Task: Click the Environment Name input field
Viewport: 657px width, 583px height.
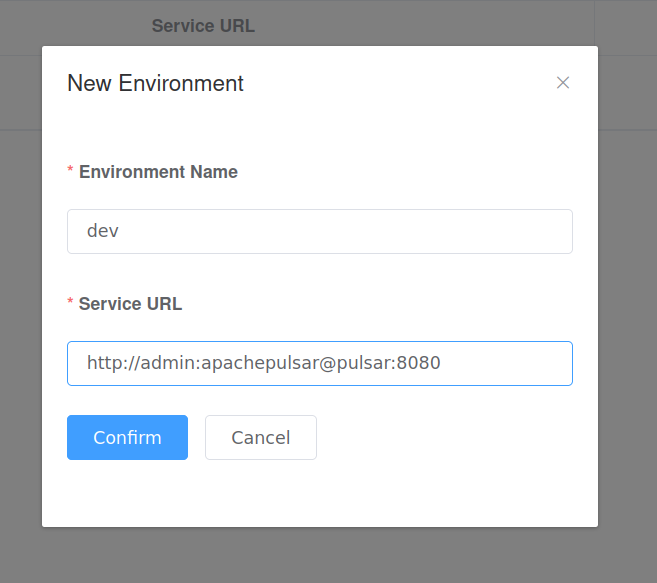Action: point(320,231)
